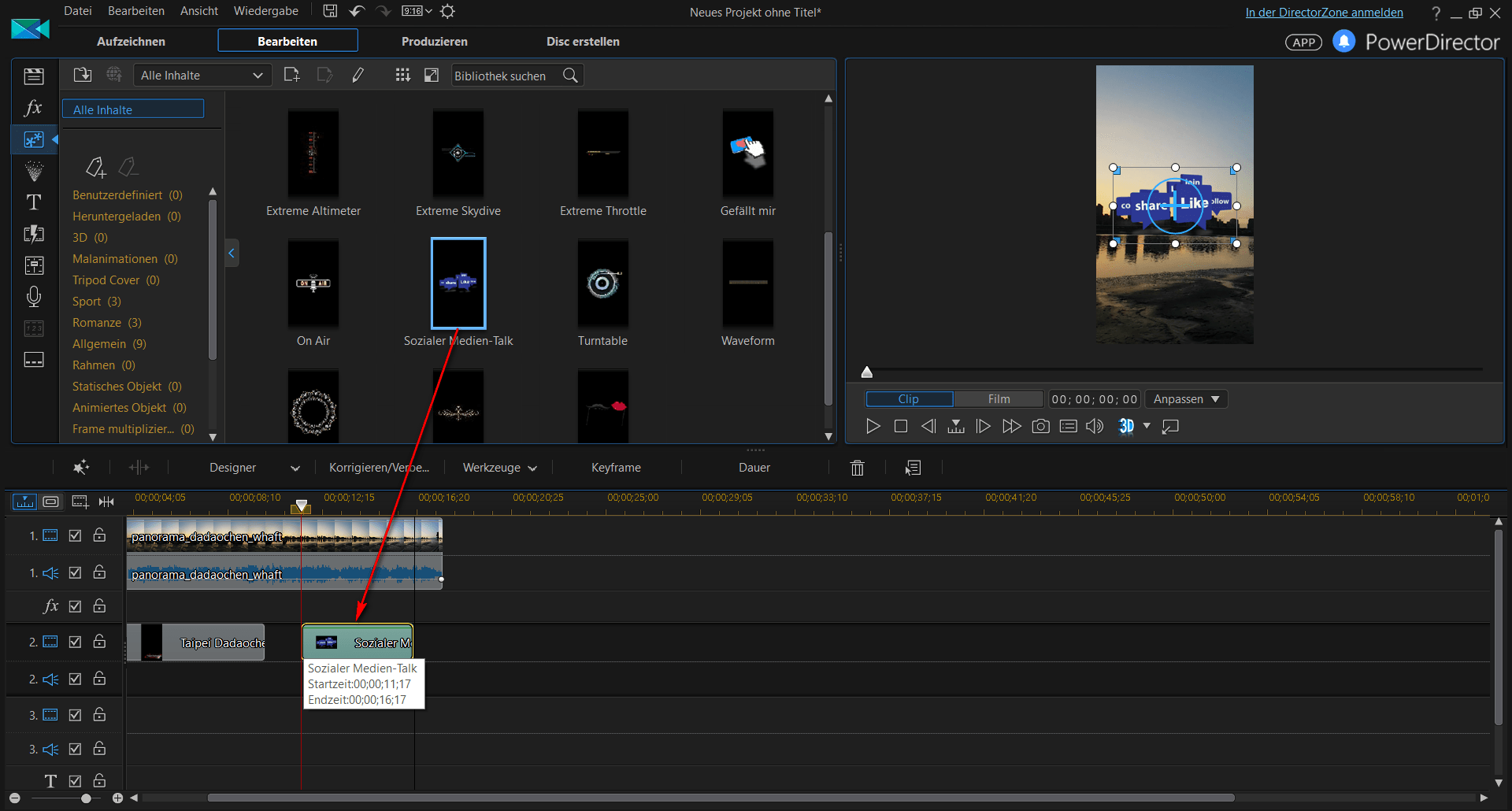Click the library grid view icon
Image resolution: width=1512 pixels, height=811 pixels.
click(402, 75)
